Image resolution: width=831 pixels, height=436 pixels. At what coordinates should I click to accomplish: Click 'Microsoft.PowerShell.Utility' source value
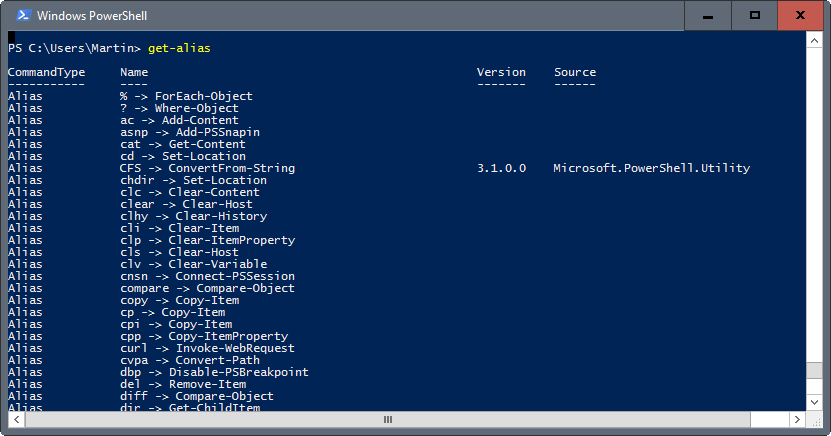click(652, 168)
